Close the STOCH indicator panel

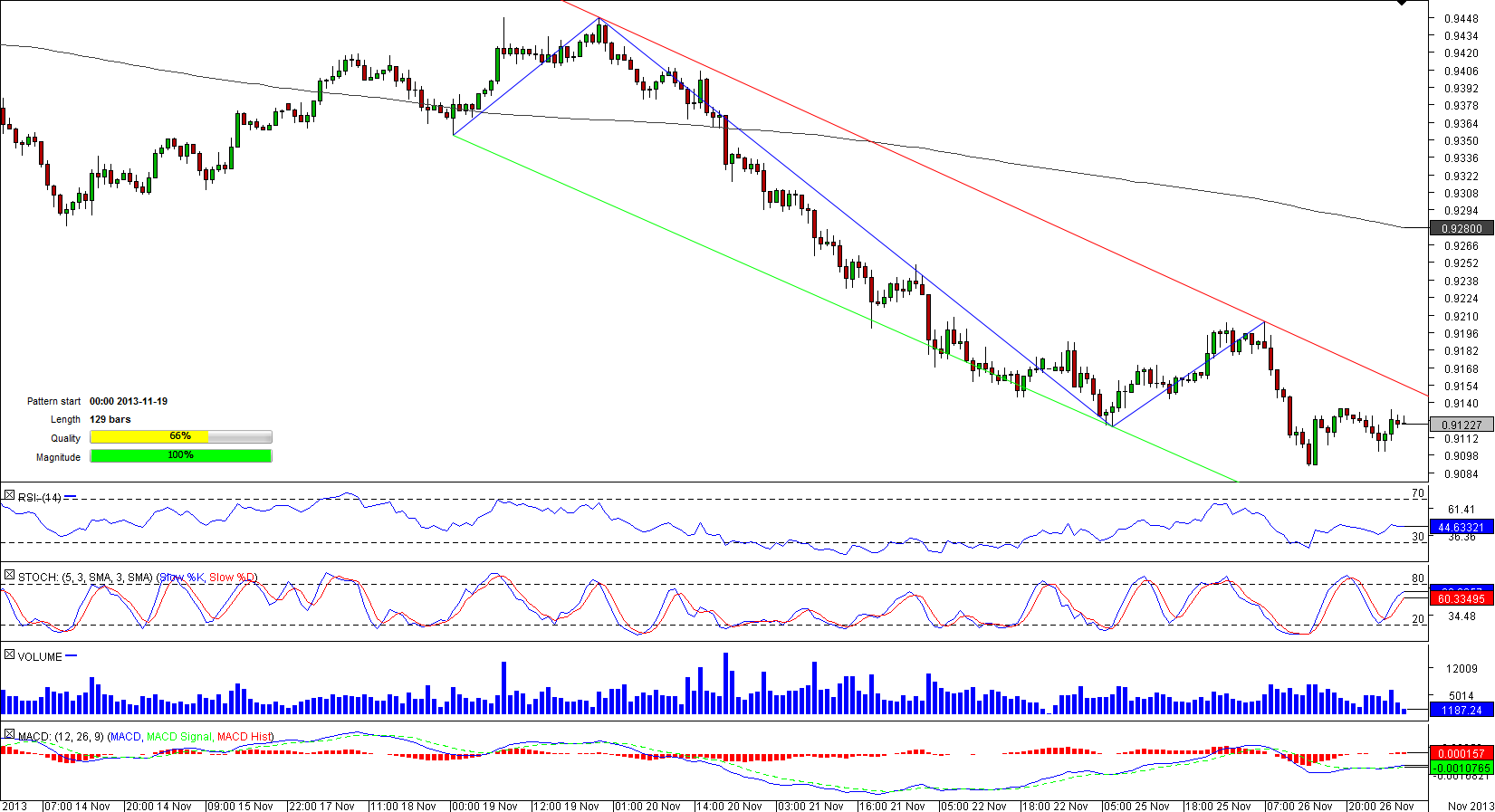(x=9, y=575)
